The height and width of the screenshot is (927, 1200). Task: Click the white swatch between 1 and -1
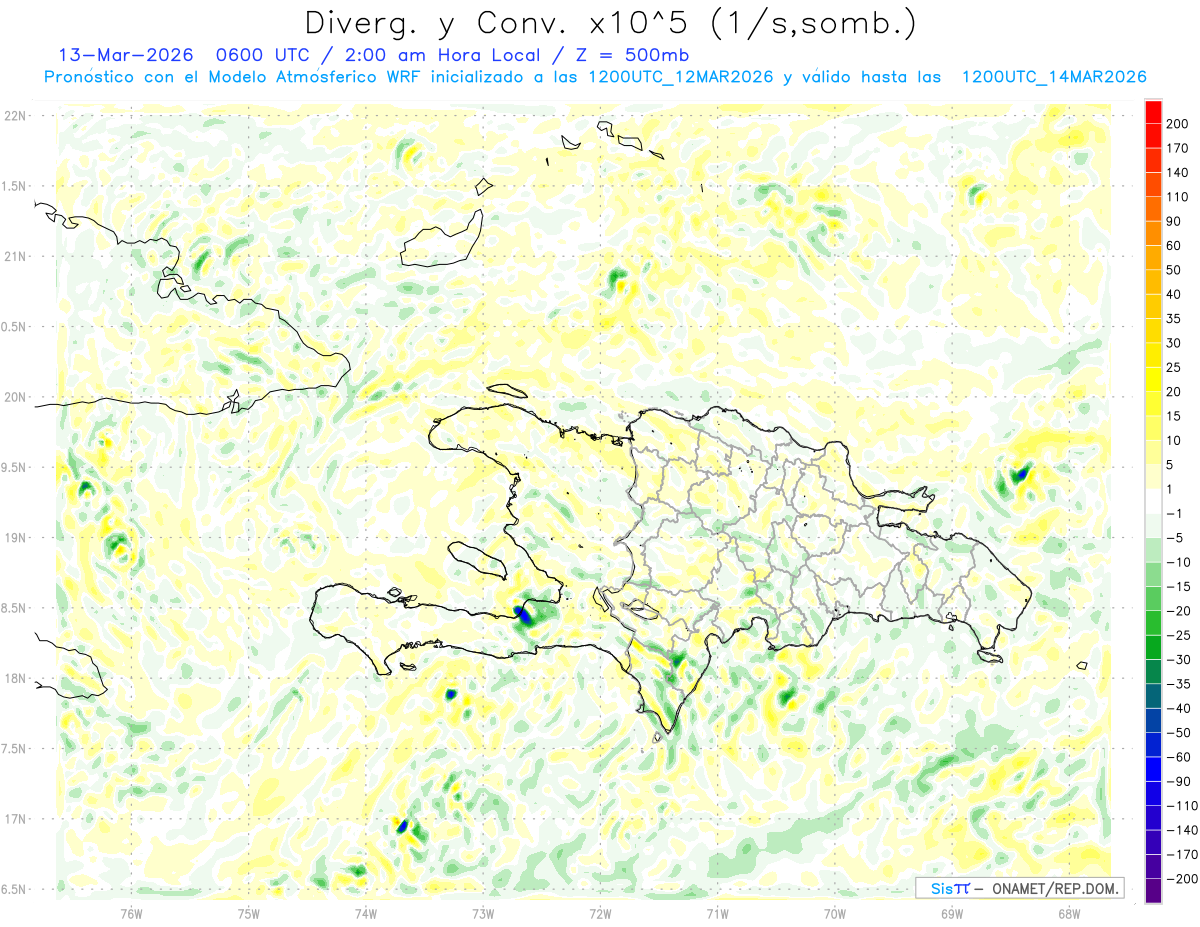pyautogui.click(x=1153, y=502)
